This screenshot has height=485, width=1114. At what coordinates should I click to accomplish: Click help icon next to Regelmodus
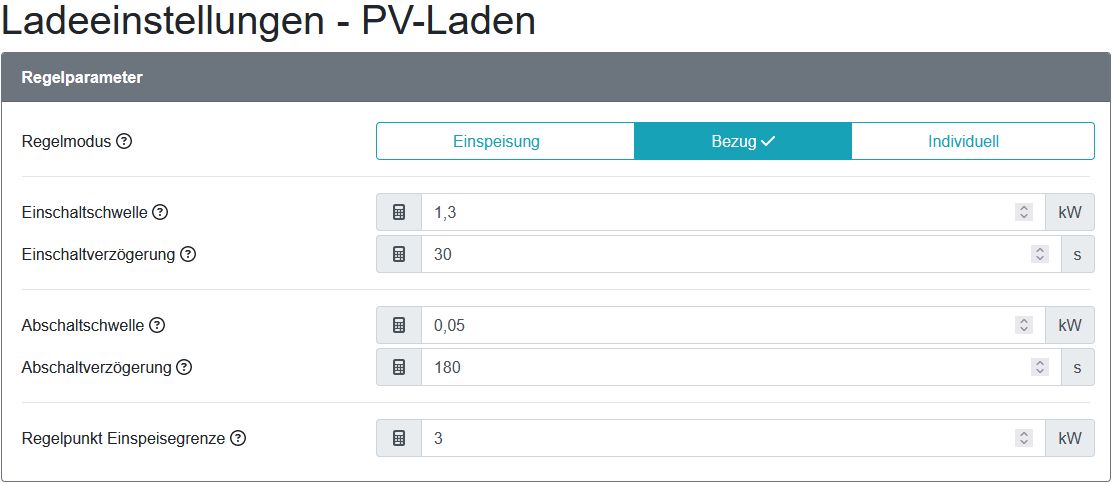(124, 141)
